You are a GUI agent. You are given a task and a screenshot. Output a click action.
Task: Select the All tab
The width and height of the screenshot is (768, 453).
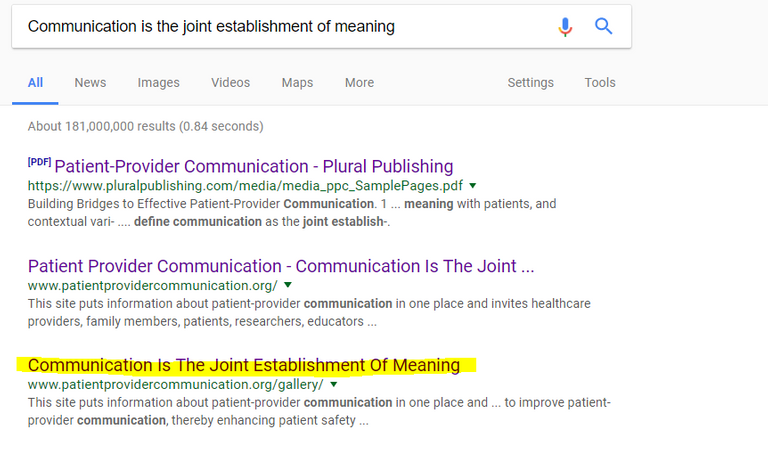tap(35, 83)
